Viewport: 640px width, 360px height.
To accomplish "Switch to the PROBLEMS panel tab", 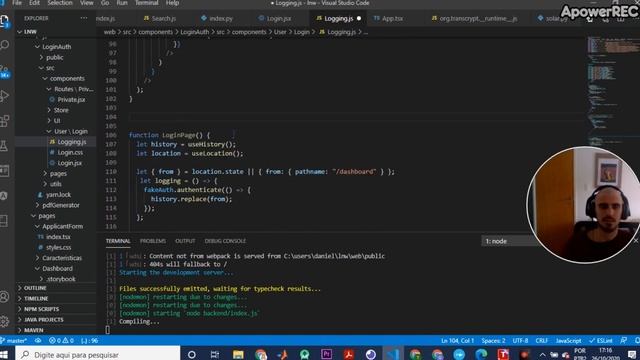I will pos(153,241).
